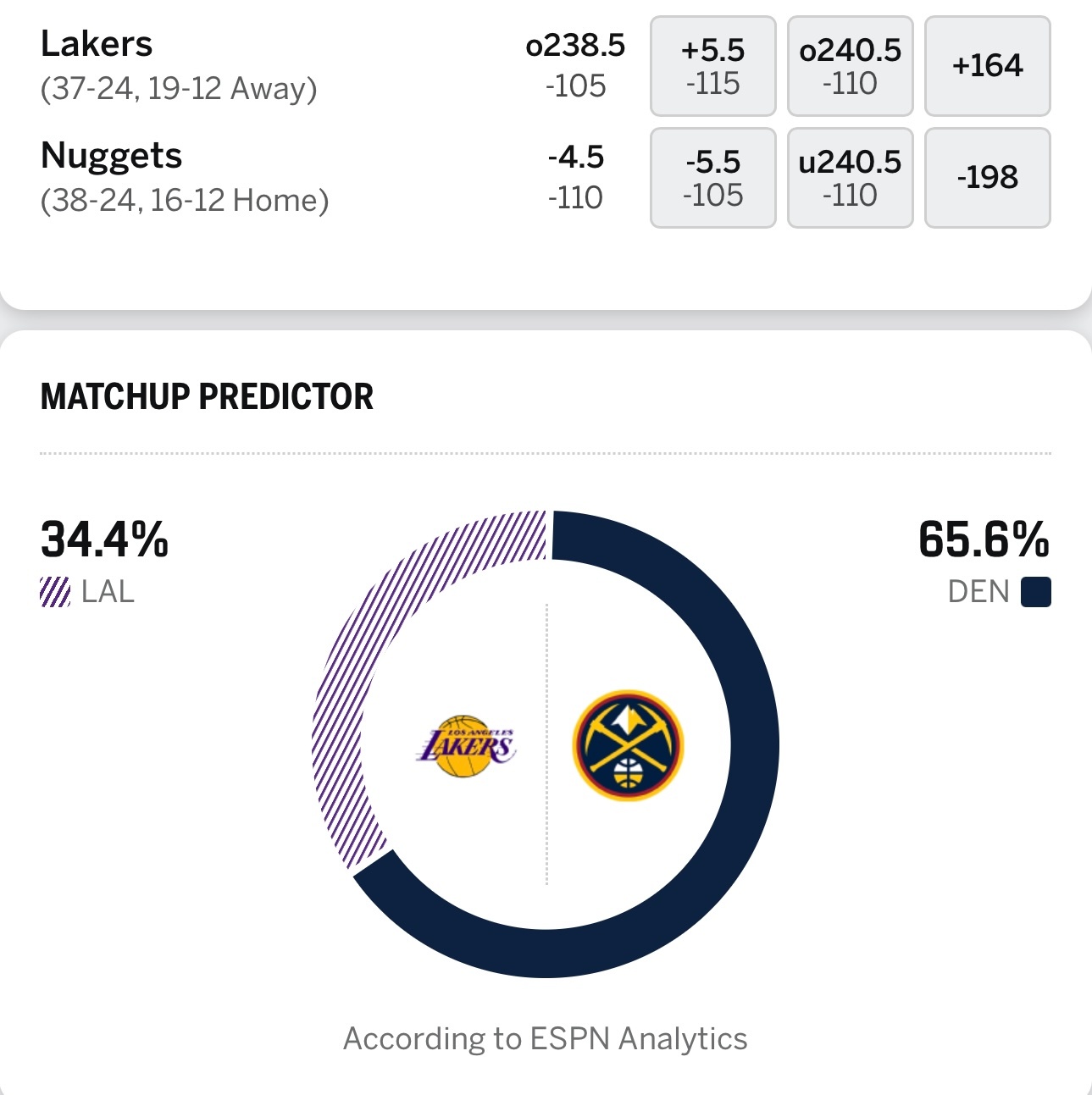Screen dimensions: 1092x1095
Task: Tap the 65.6% Nuggets win probability
Action: (x=984, y=539)
